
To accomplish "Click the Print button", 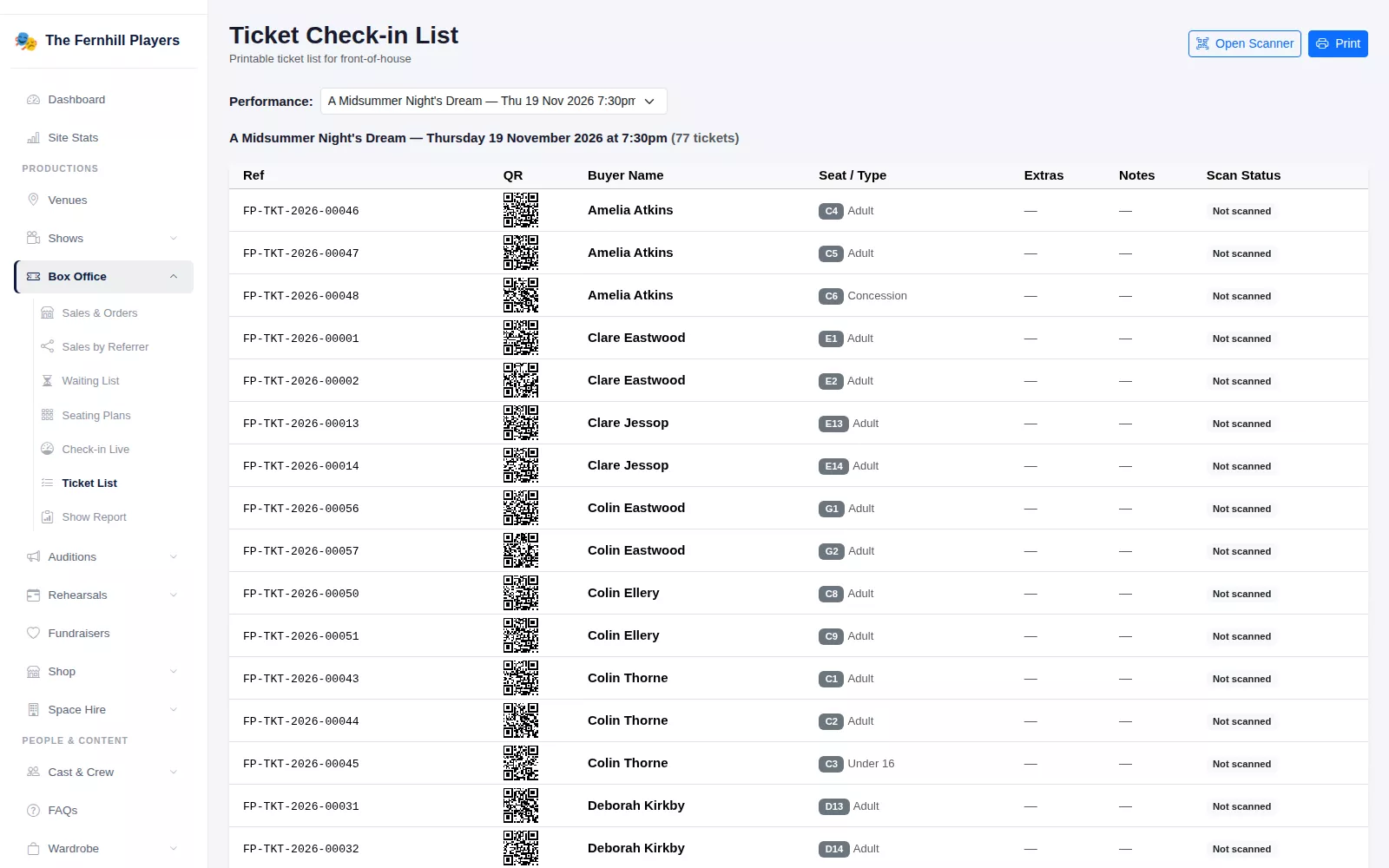I will pyautogui.click(x=1338, y=43).
